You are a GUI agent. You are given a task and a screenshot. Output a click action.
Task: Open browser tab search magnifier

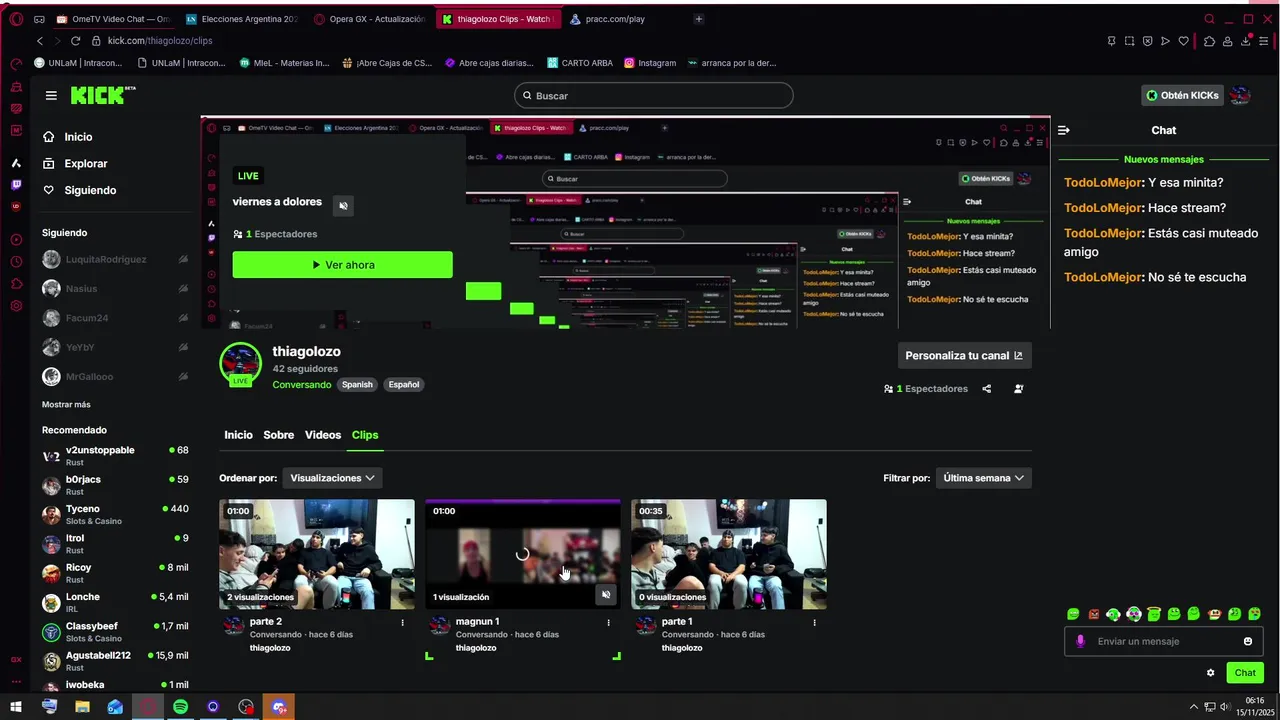coord(1209,19)
